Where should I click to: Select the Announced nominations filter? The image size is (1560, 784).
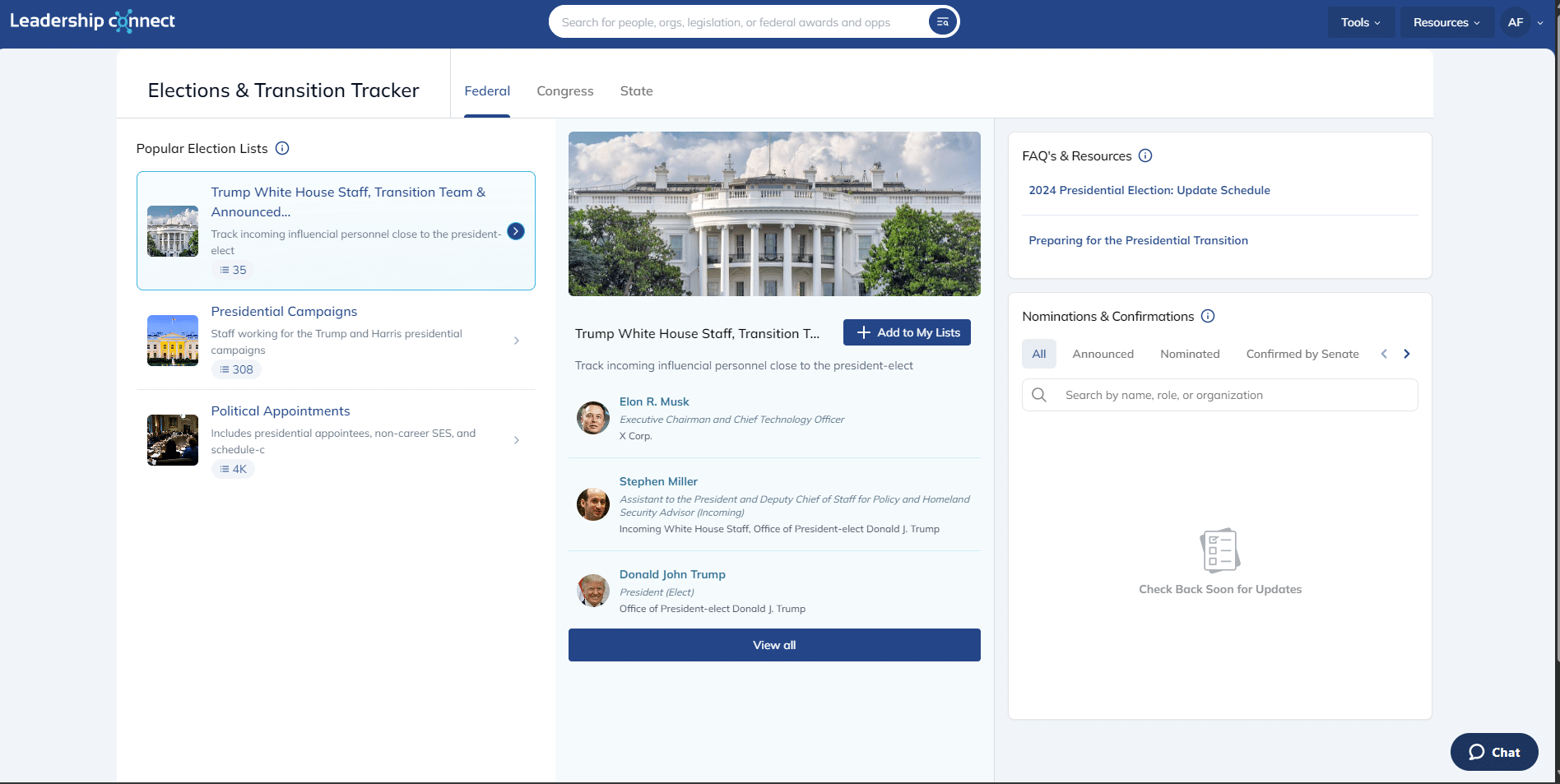(x=1103, y=354)
